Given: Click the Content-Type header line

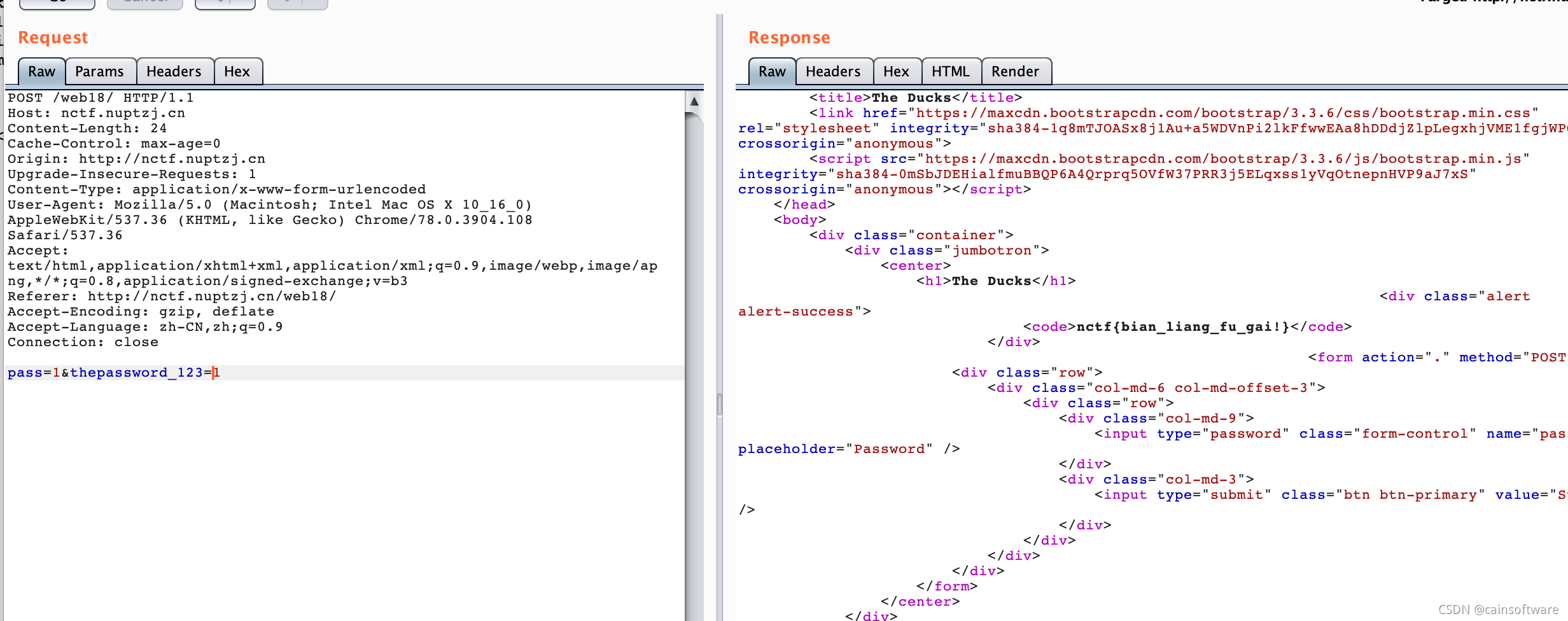Looking at the screenshot, I should (216, 190).
